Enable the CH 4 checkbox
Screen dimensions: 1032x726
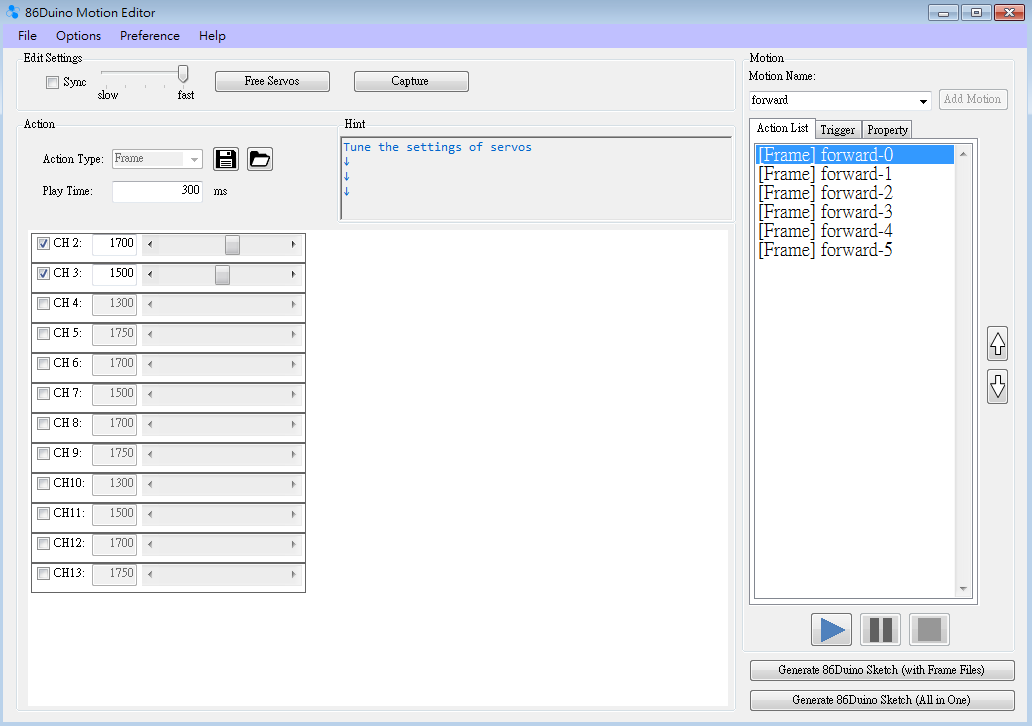tap(43, 303)
